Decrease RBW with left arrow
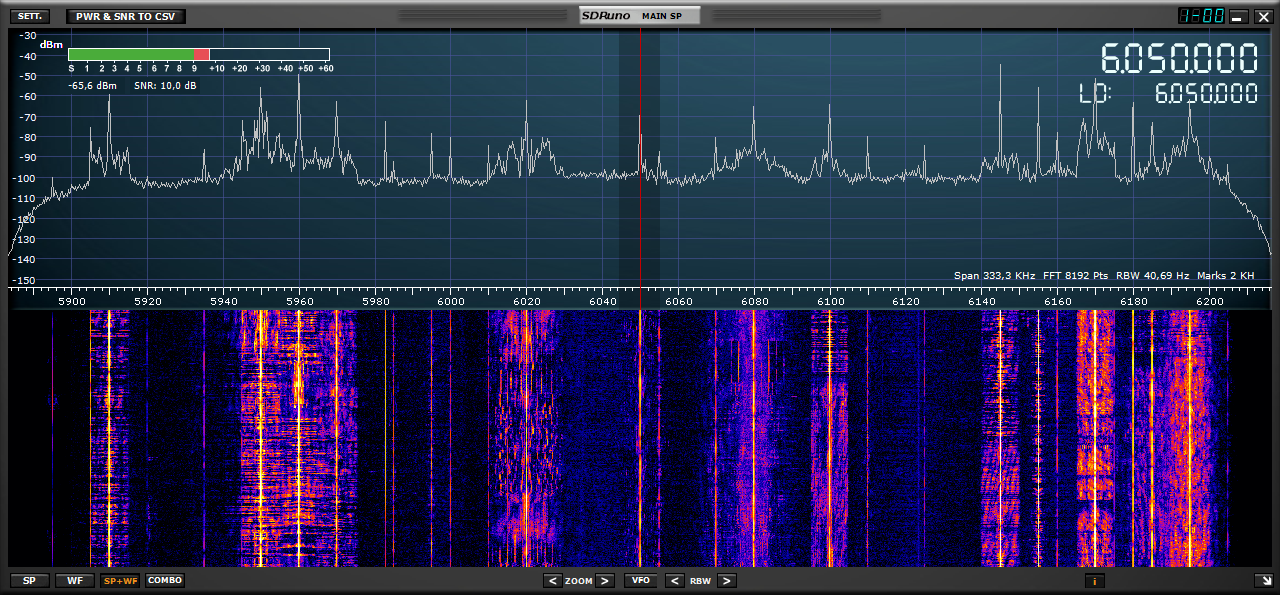Image resolution: width=1280 pixels, height=595 pixels. point(675,581)
